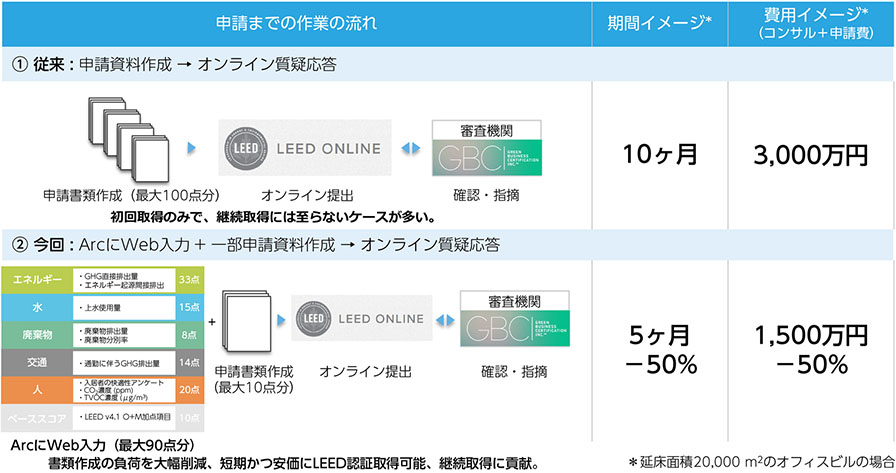Click the GBCI logo in the Arc flow
This screenshot has width=896, height=473.
click(x=514, y=319)
